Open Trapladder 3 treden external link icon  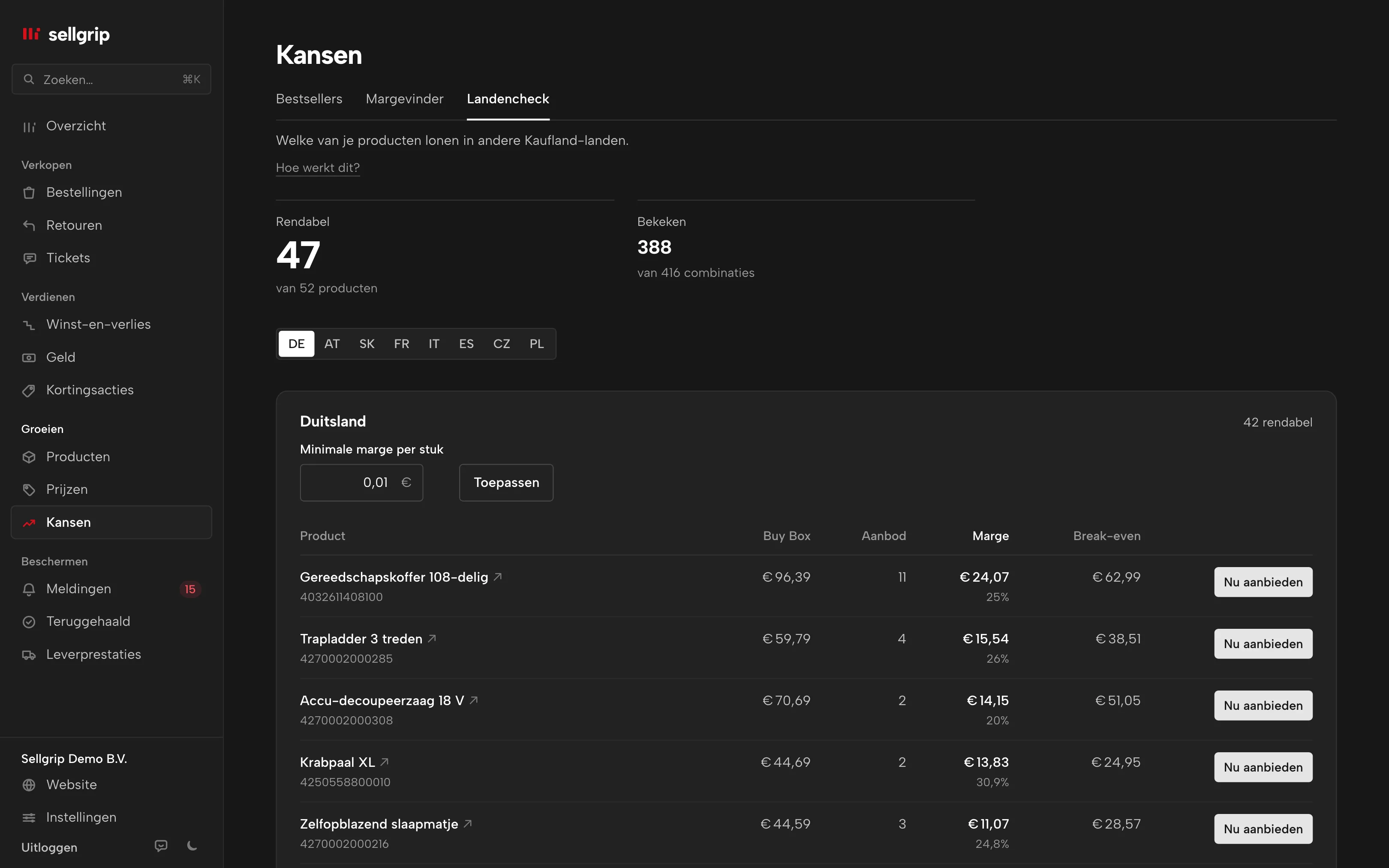432,638
